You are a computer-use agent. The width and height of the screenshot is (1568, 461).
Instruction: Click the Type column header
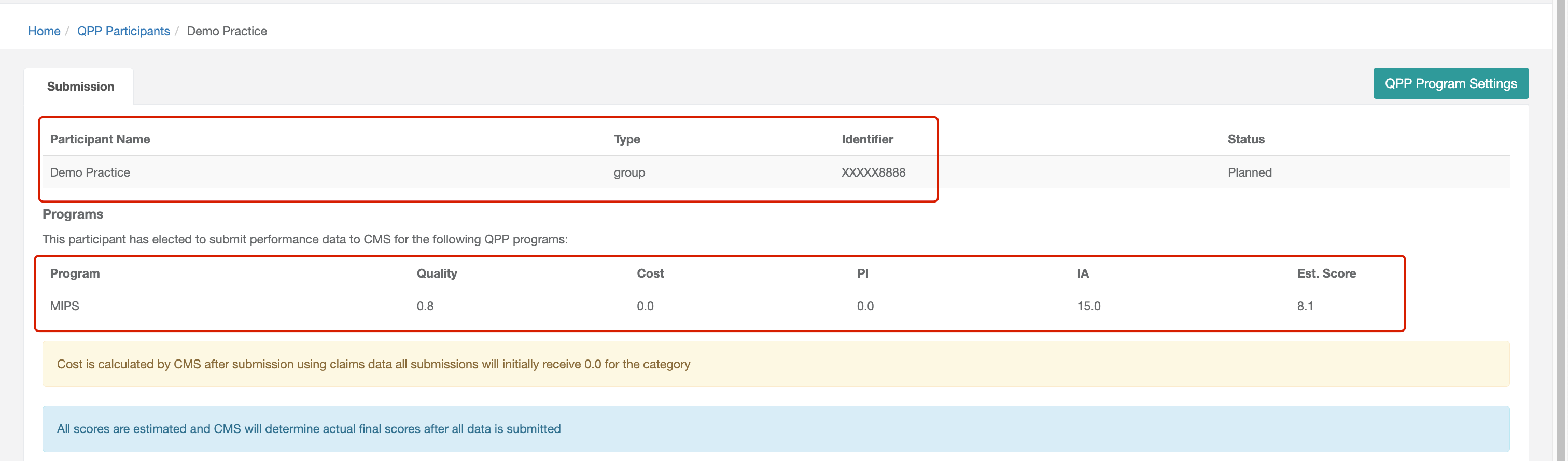[626, 139]
